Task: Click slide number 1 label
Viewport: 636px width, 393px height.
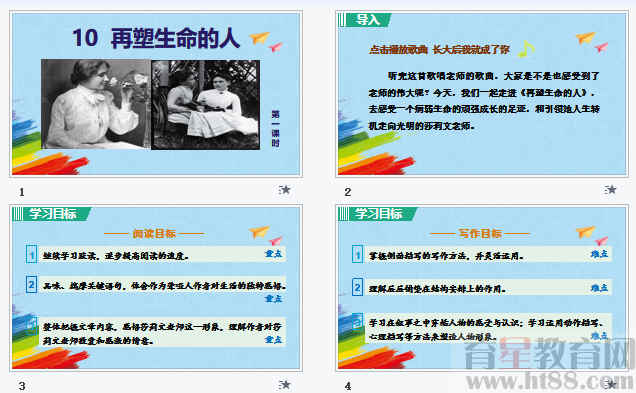Action: 22,192
